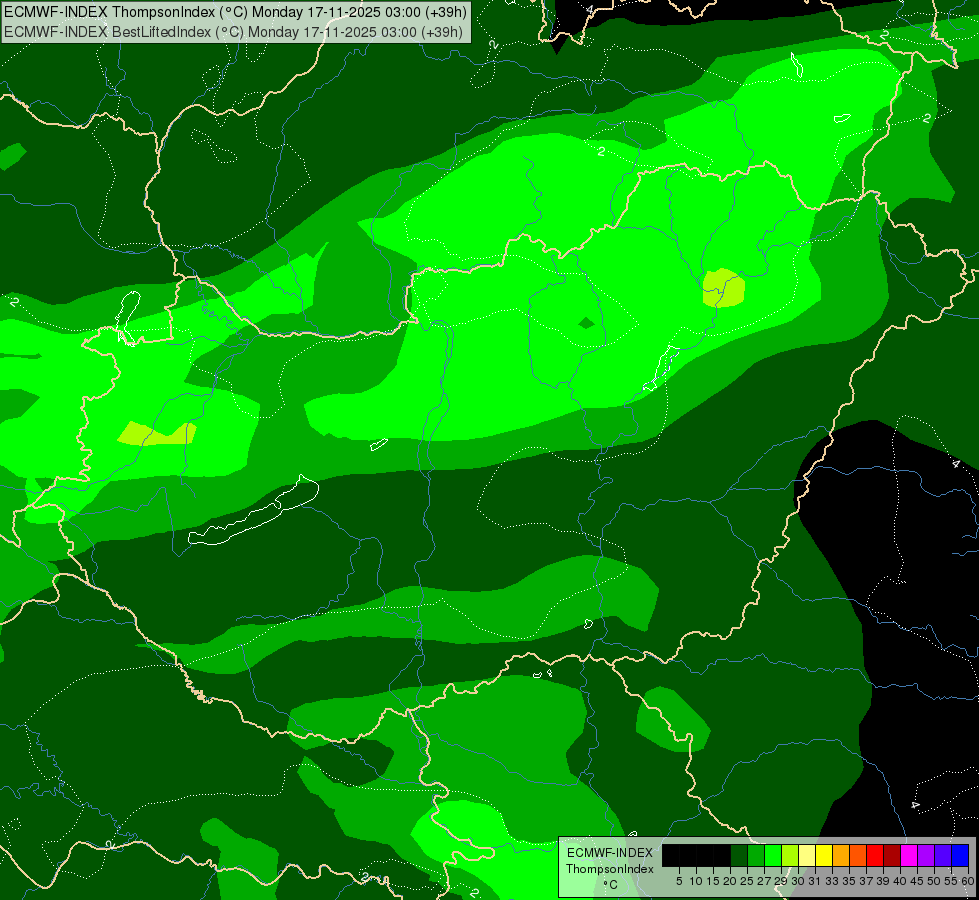Click the legend value '45'
Image resolution: width=979 pixels, height=900 pixels.
pyautogui.click(x=917, y=881)
